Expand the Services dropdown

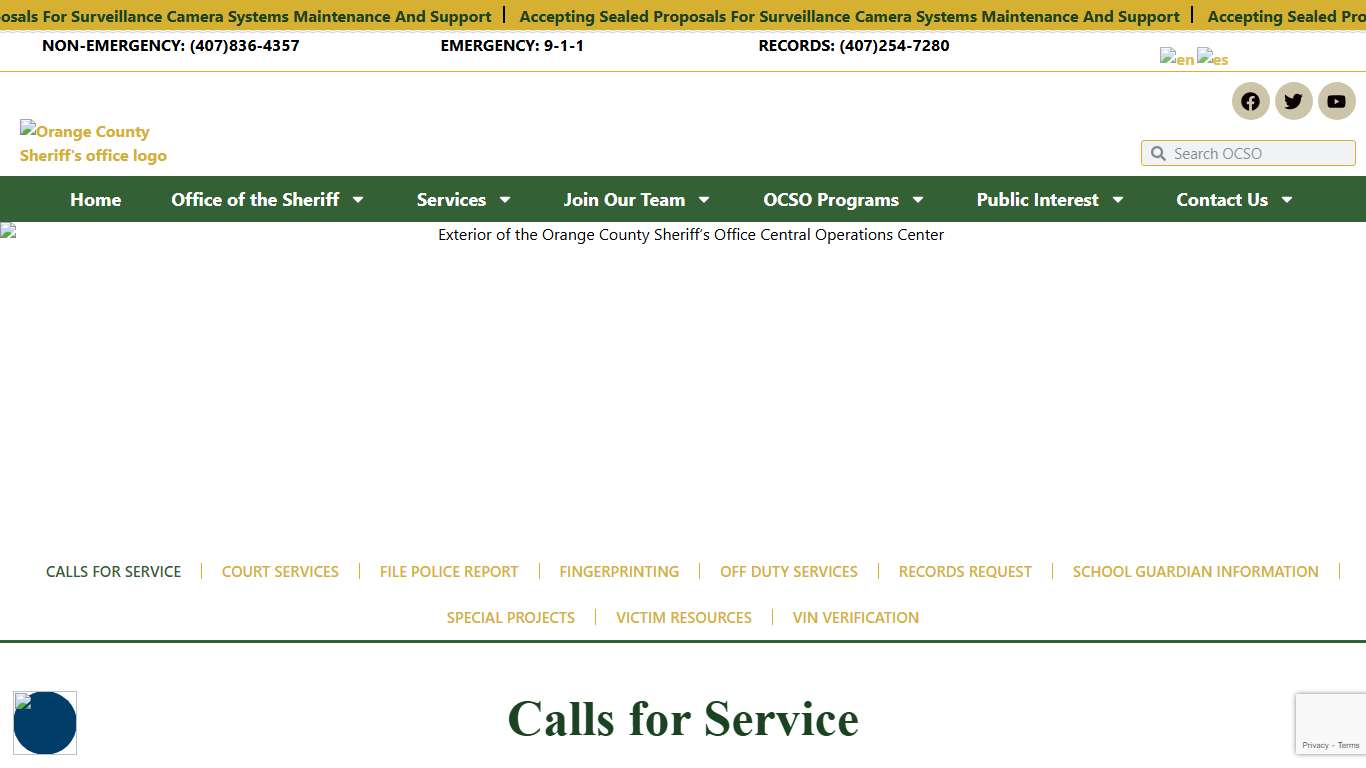click(x=463, y=199)
